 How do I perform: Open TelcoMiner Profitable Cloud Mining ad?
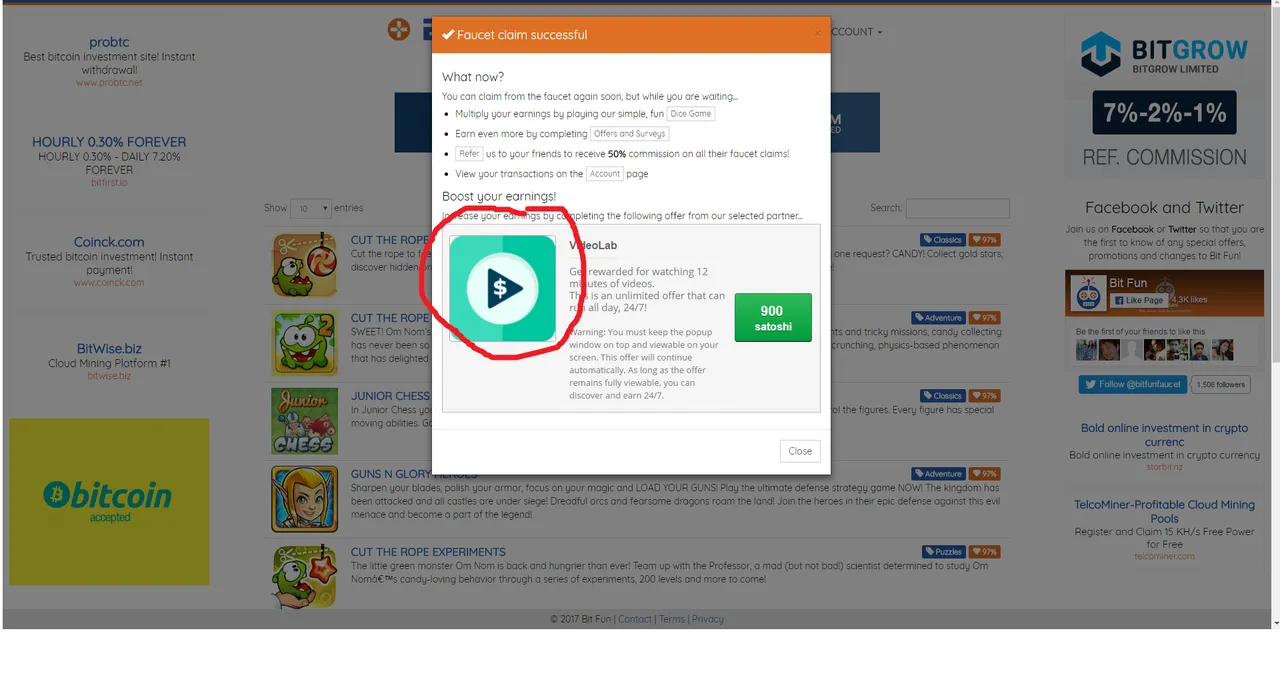pyautogui.click(x=1164, y=511)
